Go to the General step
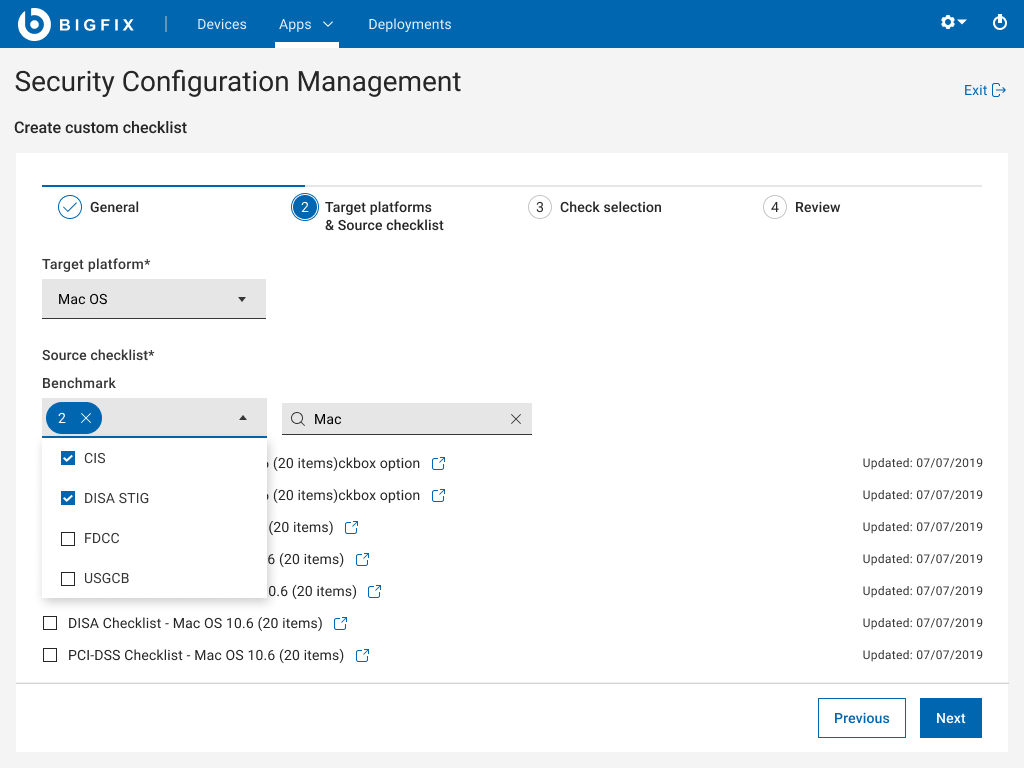This screenshot has width=1024, height=768. (114, 207)
